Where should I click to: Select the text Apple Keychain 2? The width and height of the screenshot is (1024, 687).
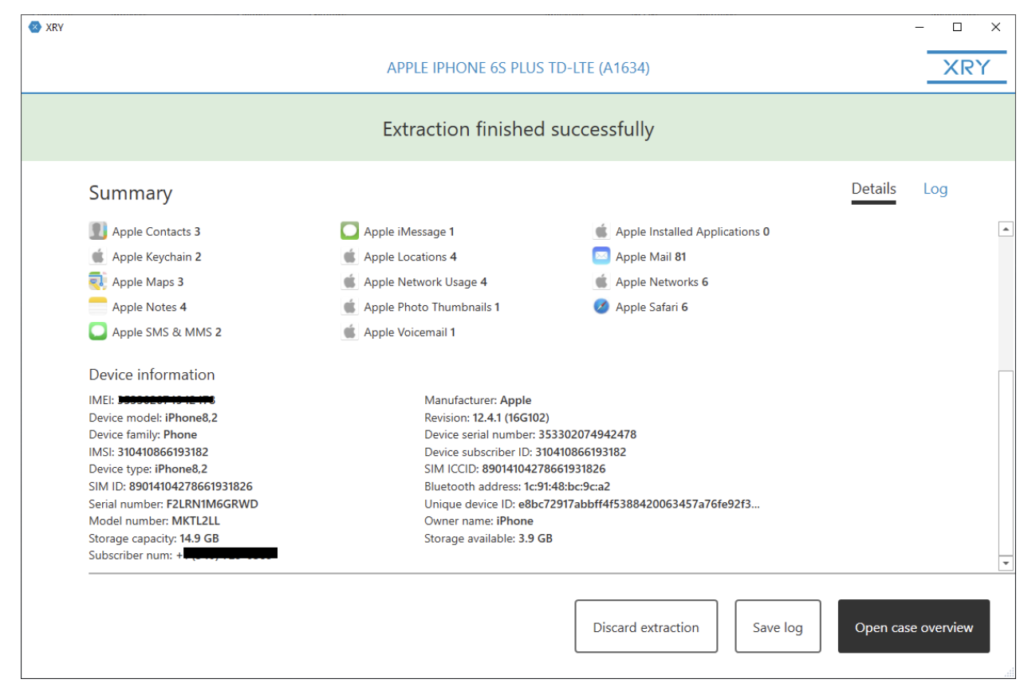click(157, 257)
